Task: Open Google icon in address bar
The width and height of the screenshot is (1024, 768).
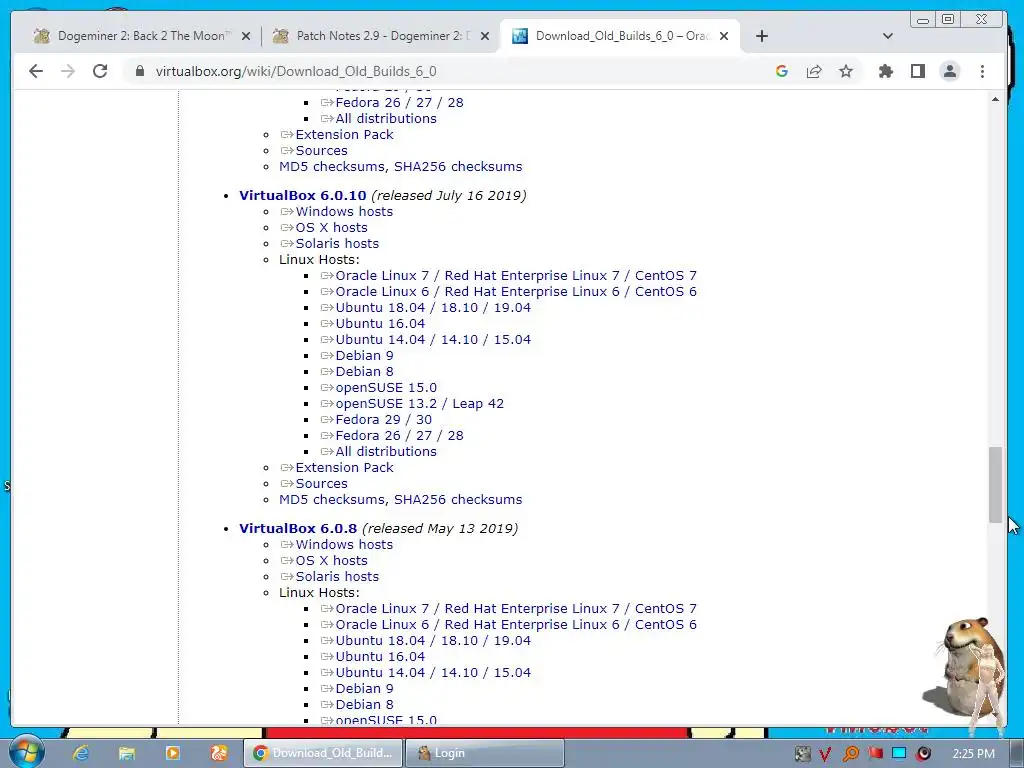Action: tap(782, 71)
